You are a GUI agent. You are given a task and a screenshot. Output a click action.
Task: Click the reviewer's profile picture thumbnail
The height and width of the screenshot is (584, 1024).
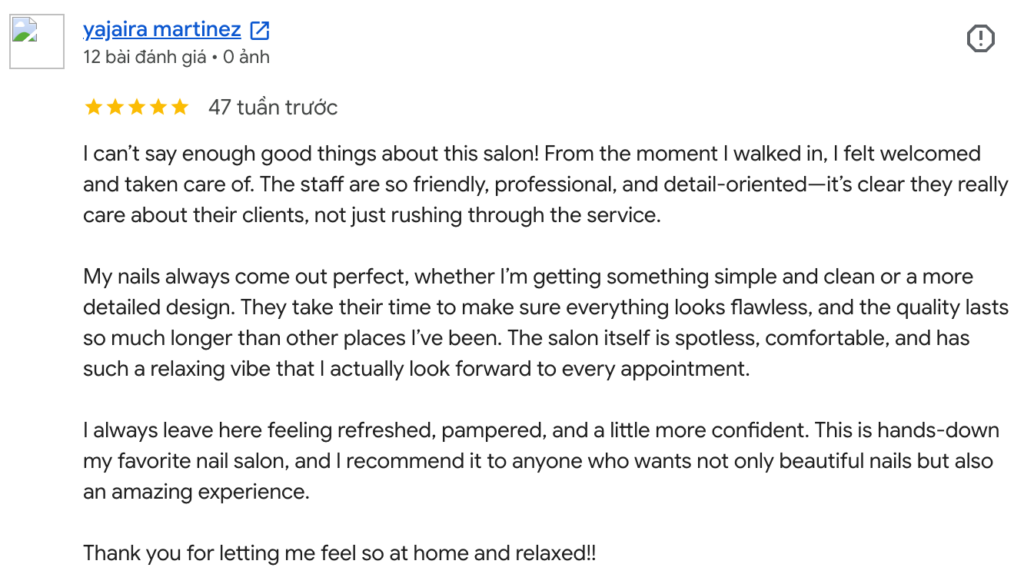coord(37,41)
